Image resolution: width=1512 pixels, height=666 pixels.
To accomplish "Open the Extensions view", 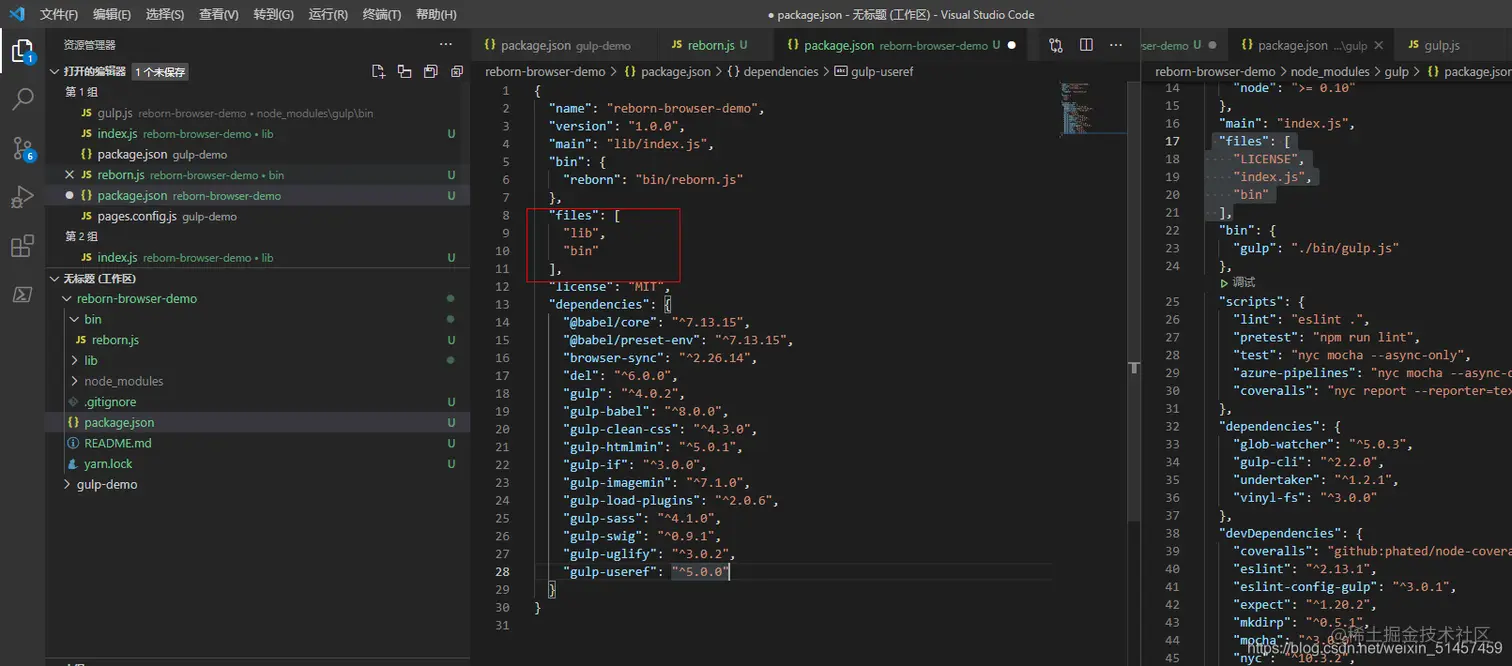I will point(22,246).
